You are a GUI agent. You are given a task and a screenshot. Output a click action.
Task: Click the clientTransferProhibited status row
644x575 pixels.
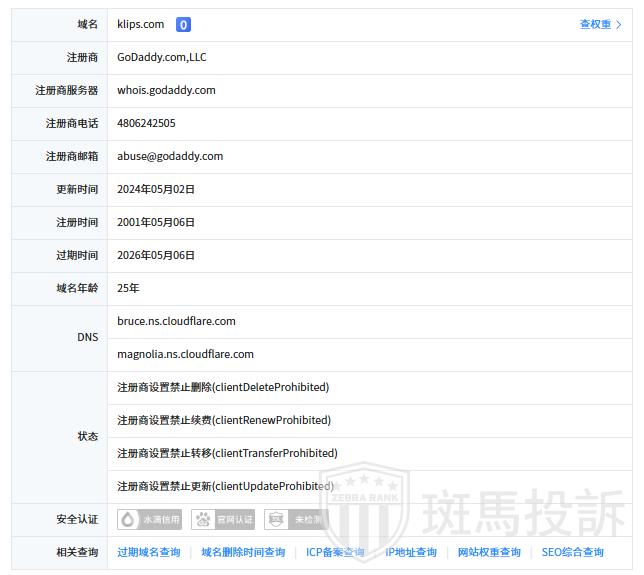click(x=227, y=454)
